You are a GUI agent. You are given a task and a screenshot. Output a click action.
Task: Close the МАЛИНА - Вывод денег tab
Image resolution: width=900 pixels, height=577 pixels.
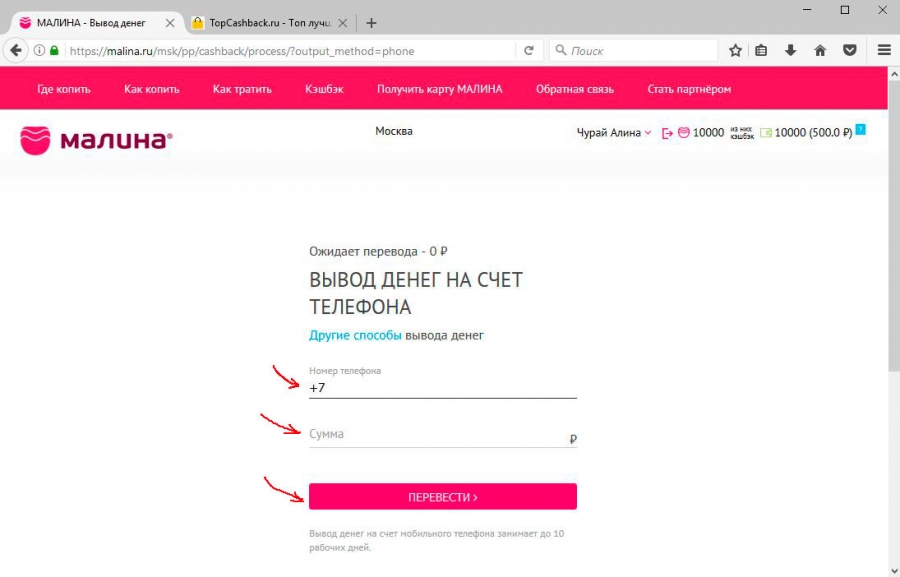(x=170, y=23)
